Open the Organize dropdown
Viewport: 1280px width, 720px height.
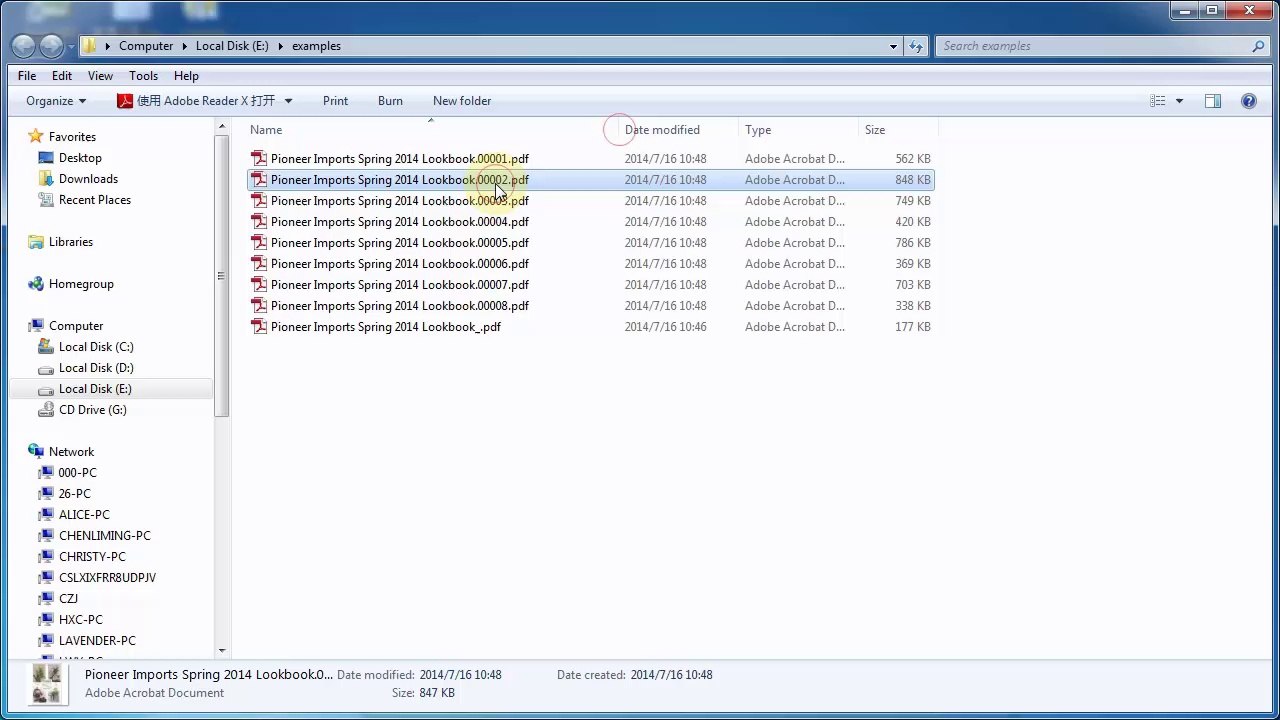point(56,101)
